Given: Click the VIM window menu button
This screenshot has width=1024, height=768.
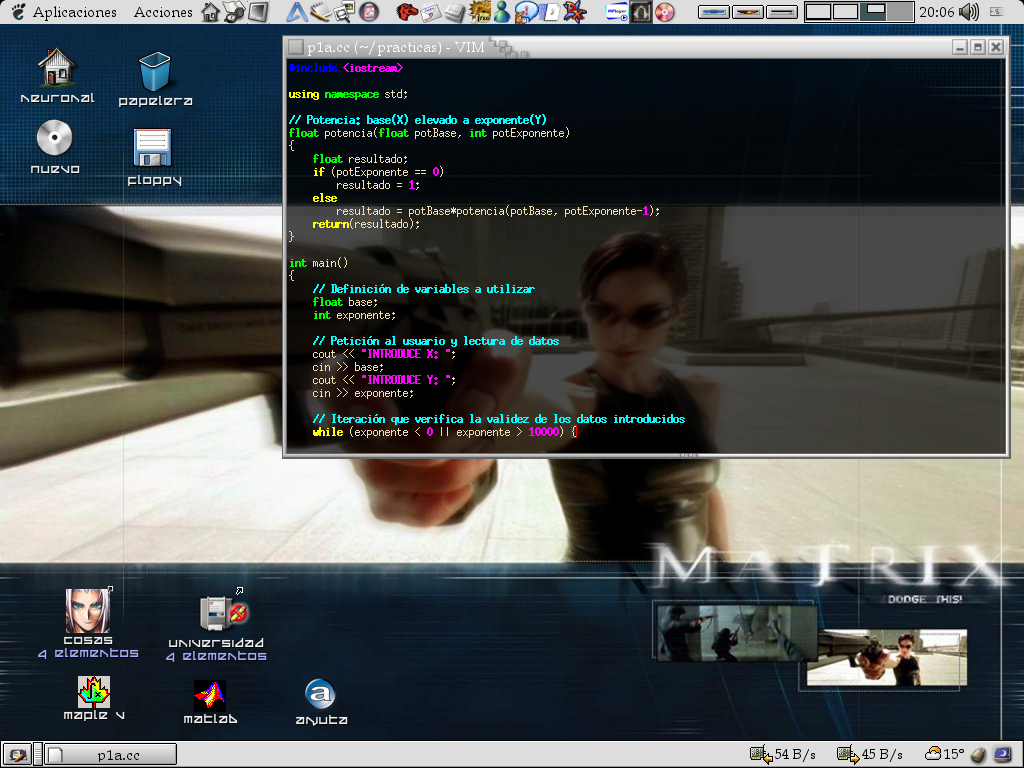Looking at the screenshot, I should (296, 47).
